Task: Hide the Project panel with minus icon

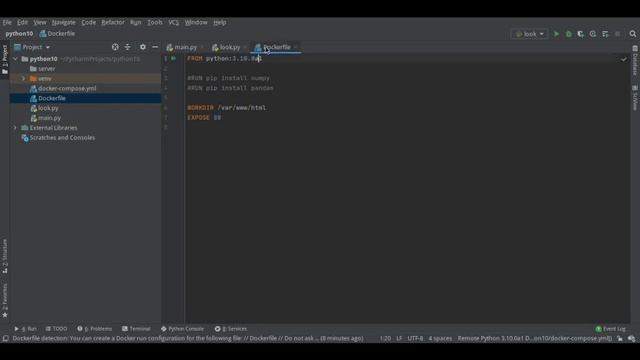Action: pos(155,47)
